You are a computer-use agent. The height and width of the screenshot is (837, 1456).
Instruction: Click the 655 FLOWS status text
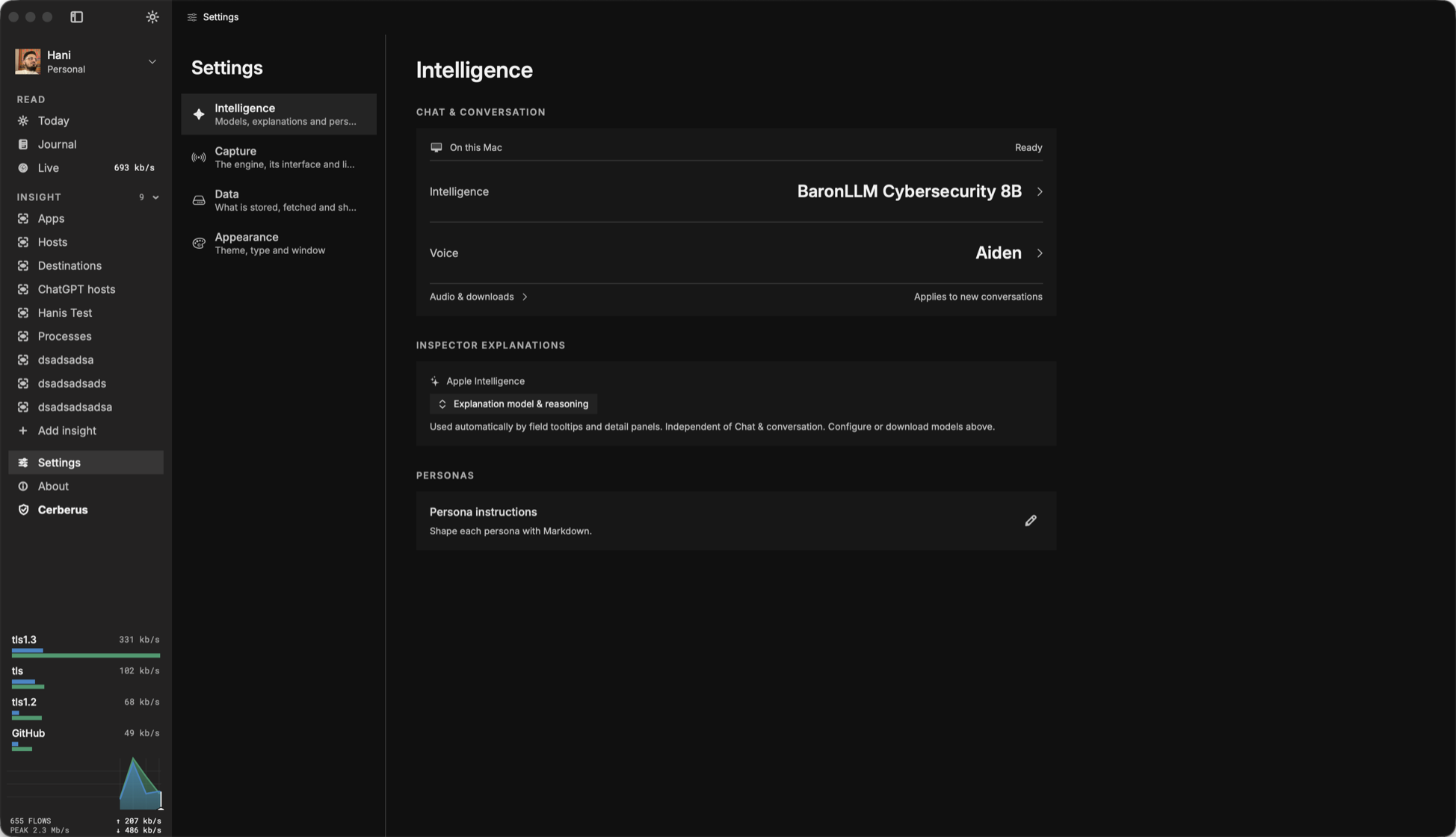coord(31,821)
